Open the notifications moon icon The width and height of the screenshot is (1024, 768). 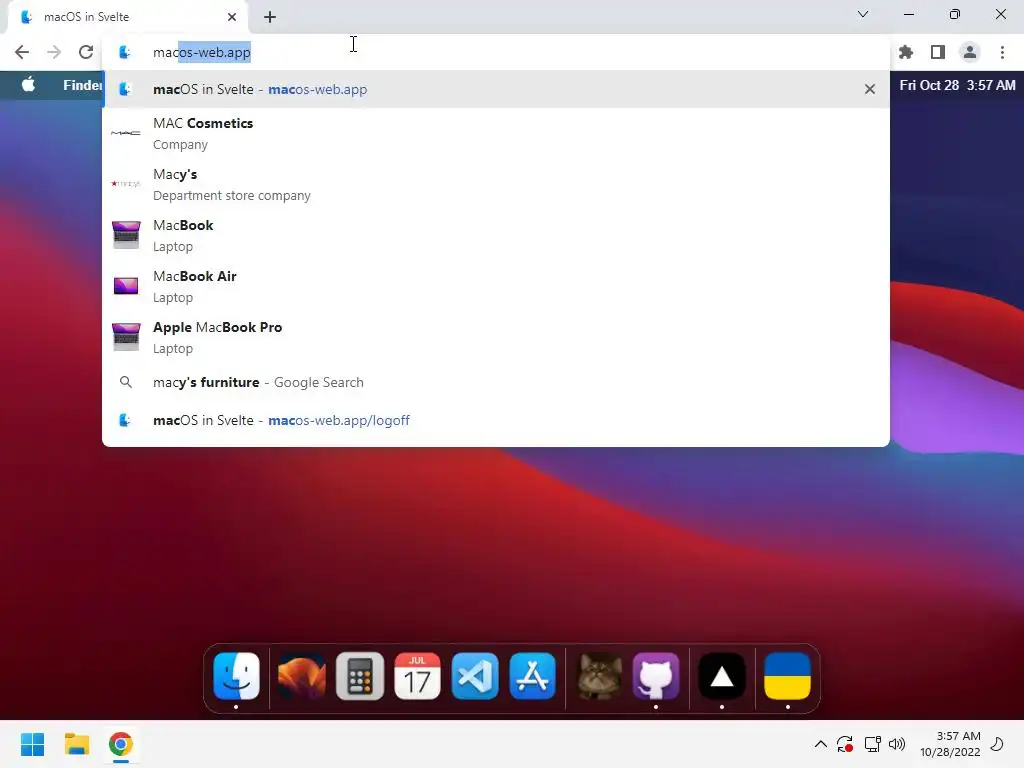[997, 744]
